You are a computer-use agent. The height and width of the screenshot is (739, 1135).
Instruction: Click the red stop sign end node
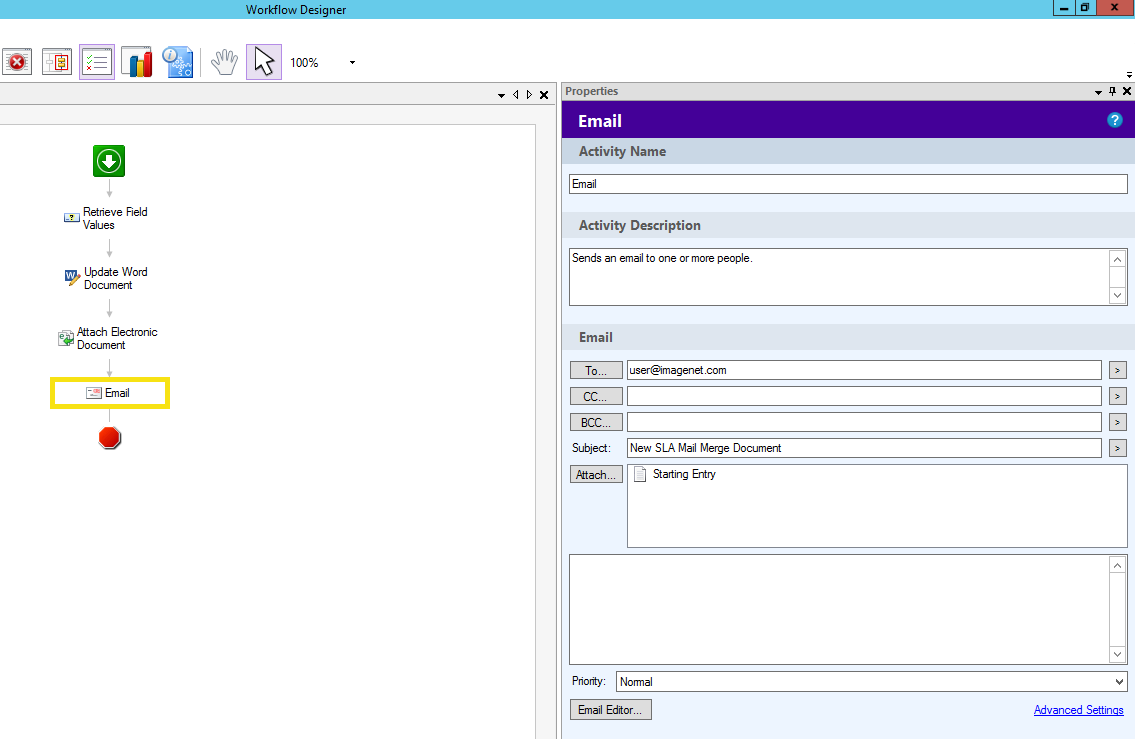pos(110,438)
